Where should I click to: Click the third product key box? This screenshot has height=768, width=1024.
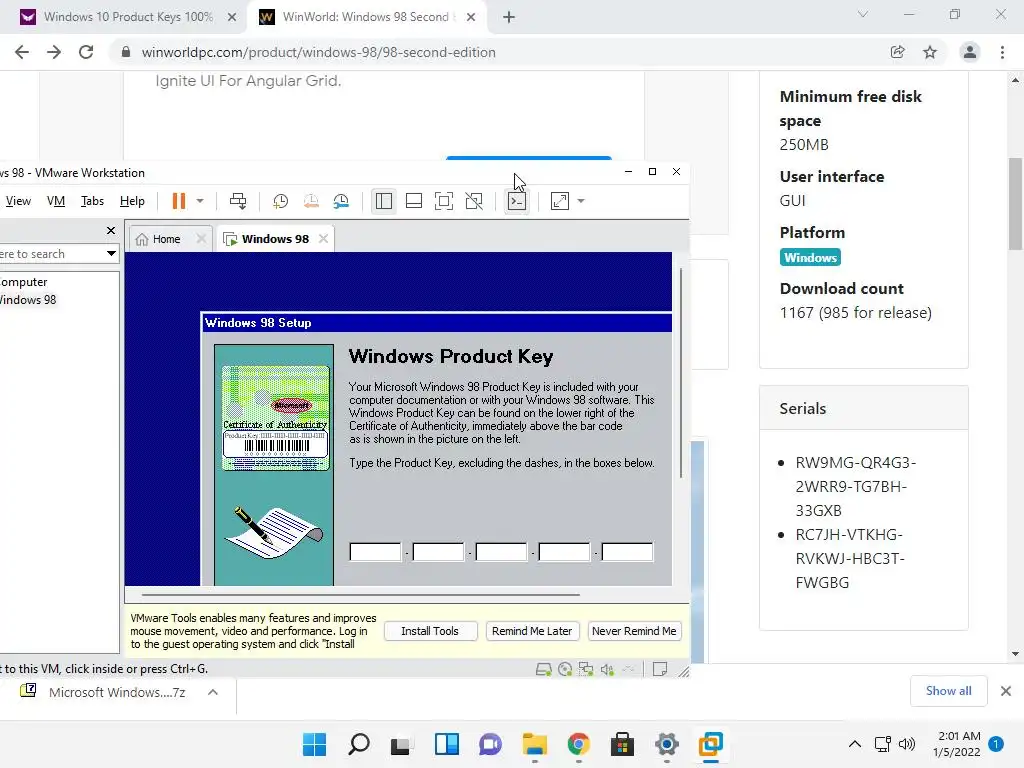[x=501, y=552]
